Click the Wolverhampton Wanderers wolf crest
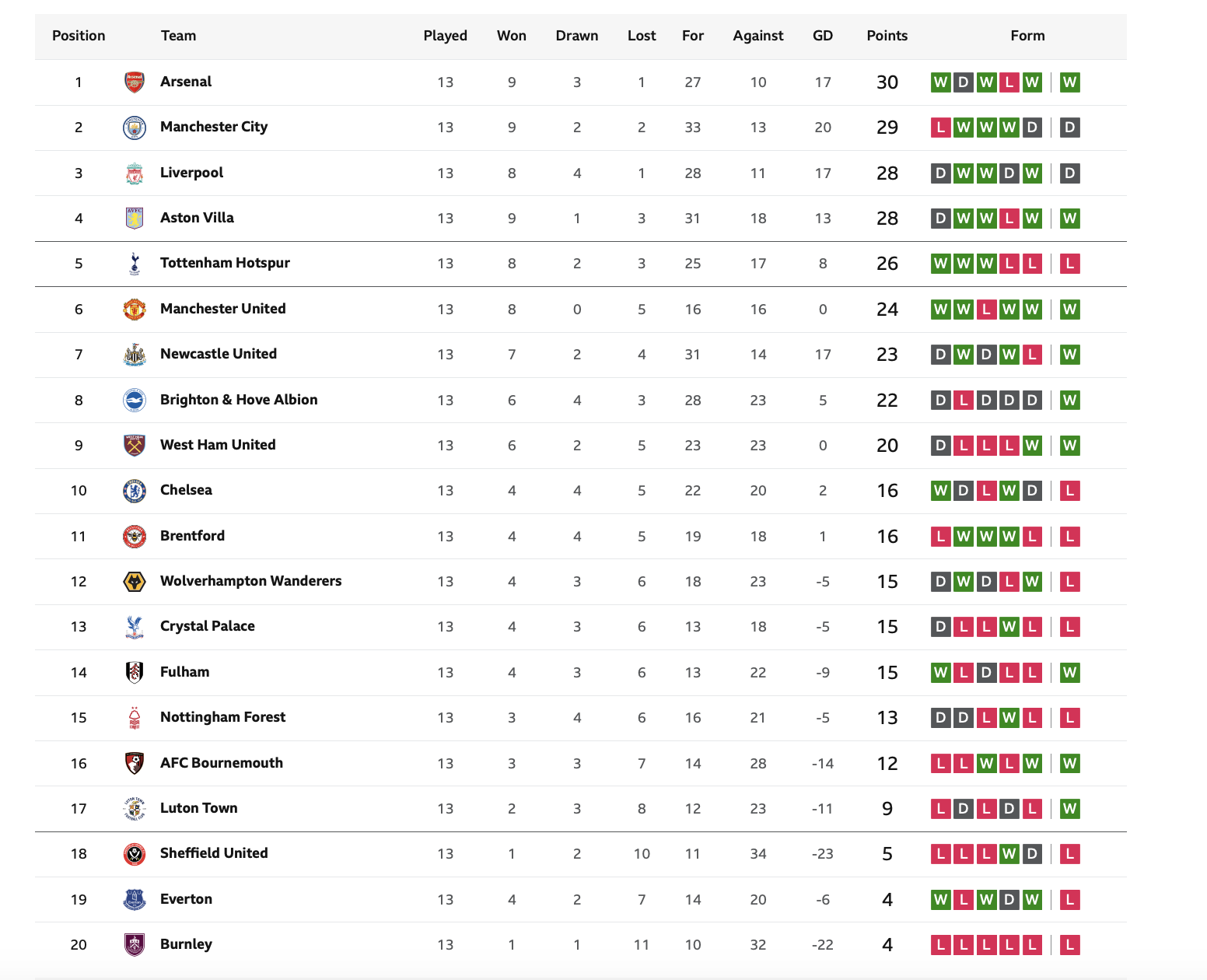This screenshot has height=980, width=1207. (x=135, y=582)
